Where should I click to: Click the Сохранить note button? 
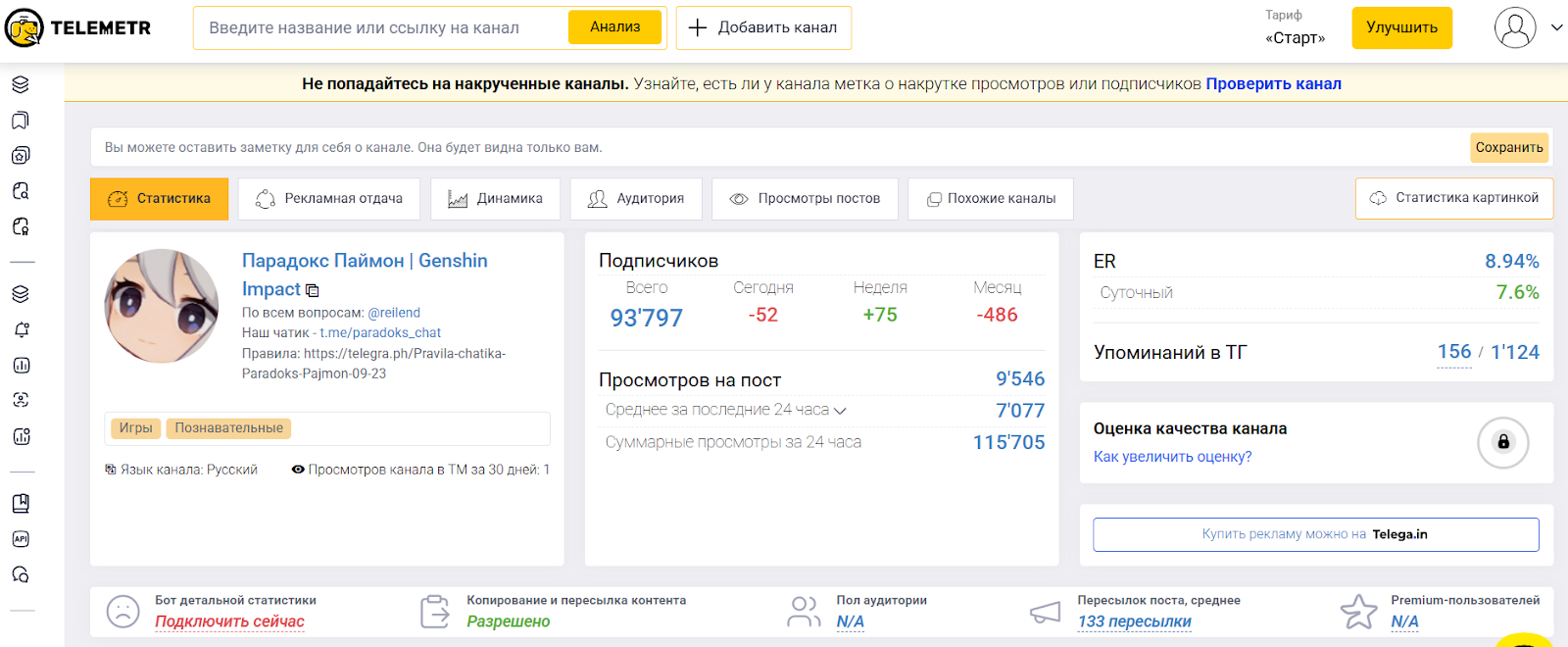(1508, 148)
